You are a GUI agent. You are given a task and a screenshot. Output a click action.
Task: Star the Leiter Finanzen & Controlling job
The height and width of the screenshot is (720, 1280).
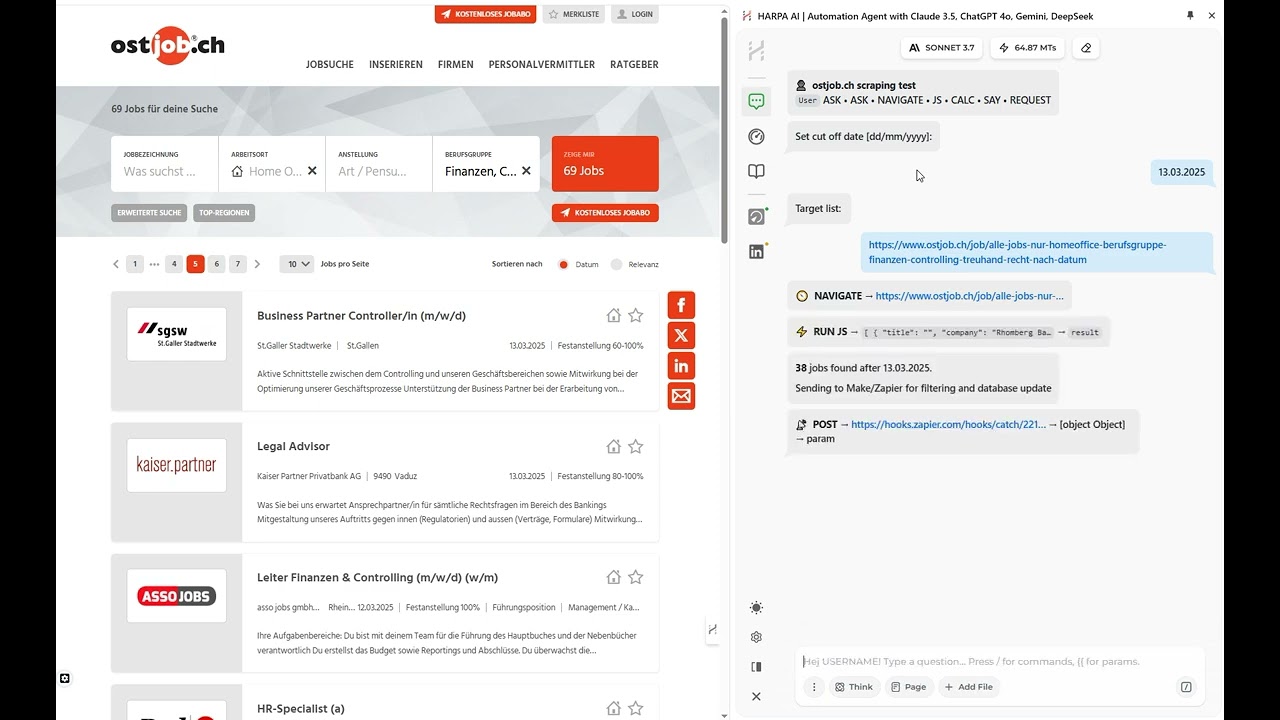(x=635, y=577)
